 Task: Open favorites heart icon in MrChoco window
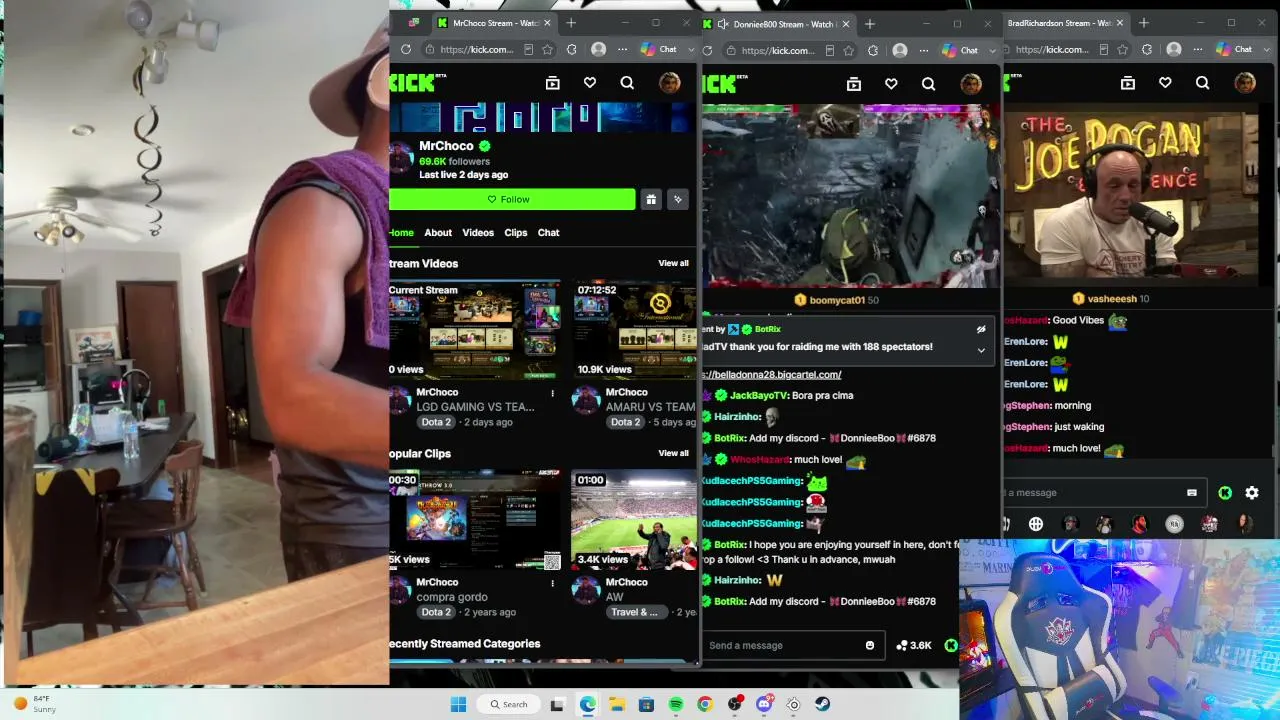590,83
